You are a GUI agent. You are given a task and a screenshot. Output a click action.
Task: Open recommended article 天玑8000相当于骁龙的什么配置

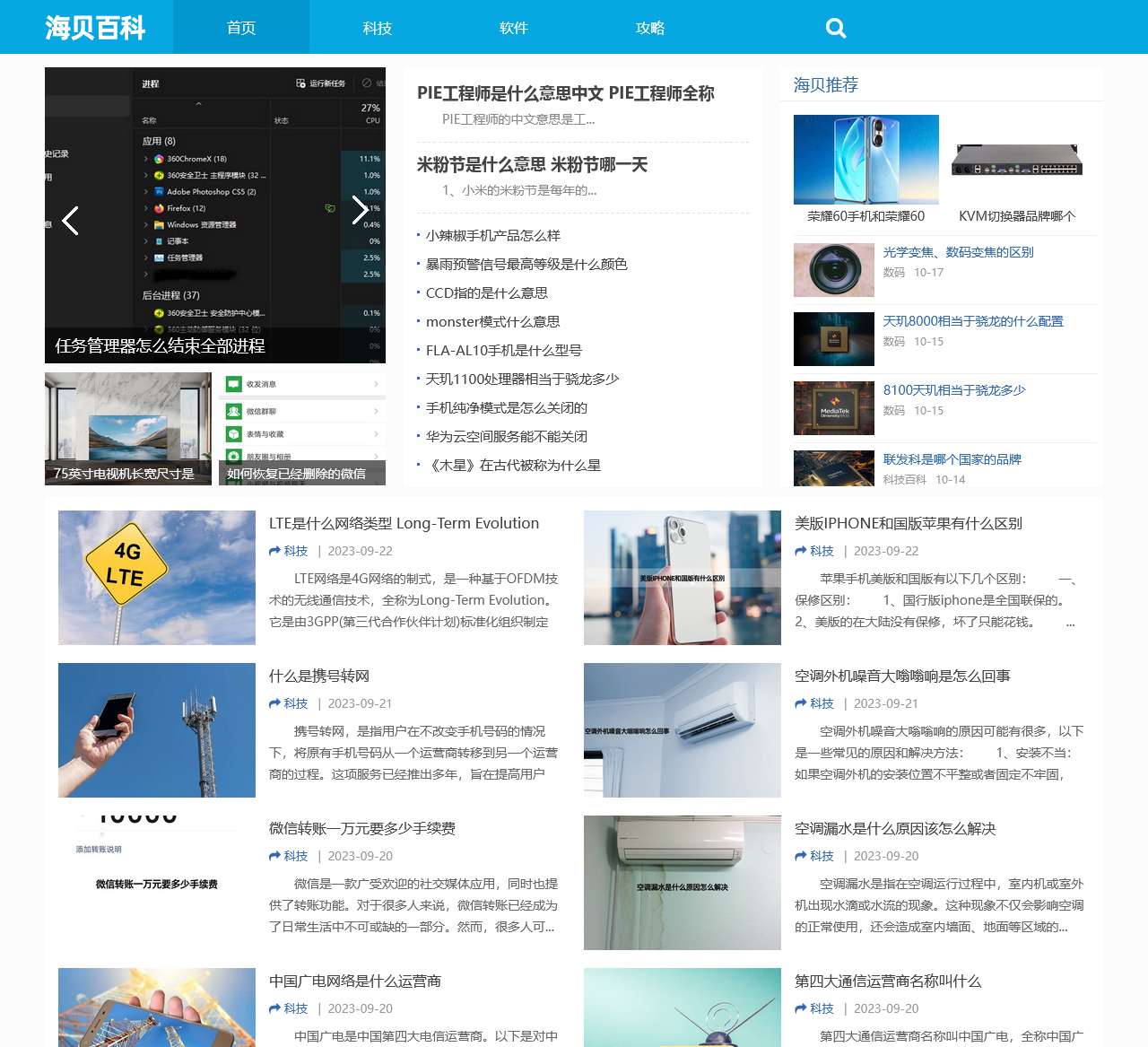(973, 321)
